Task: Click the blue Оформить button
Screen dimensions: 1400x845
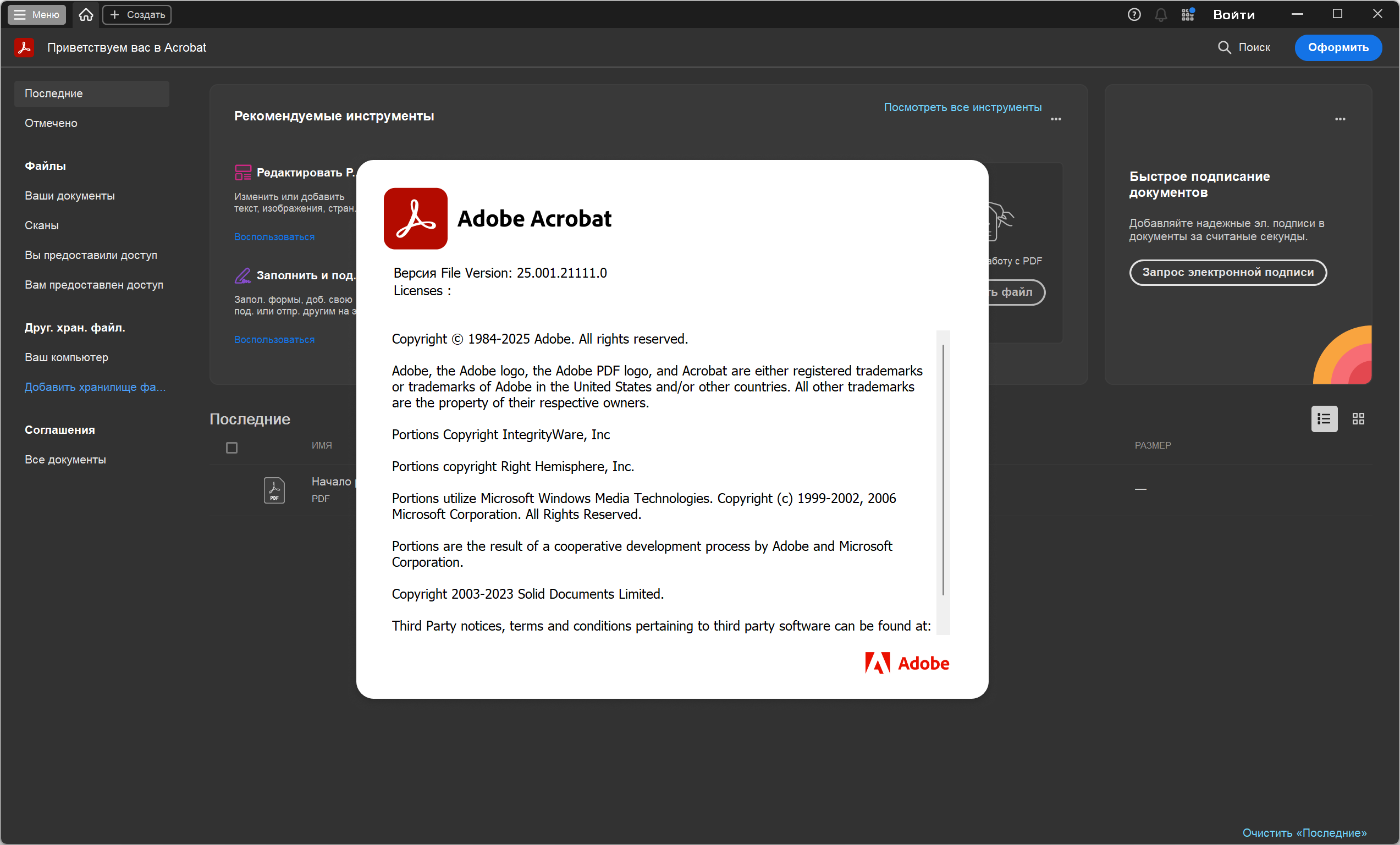Action: click(x=1337, y=48)
